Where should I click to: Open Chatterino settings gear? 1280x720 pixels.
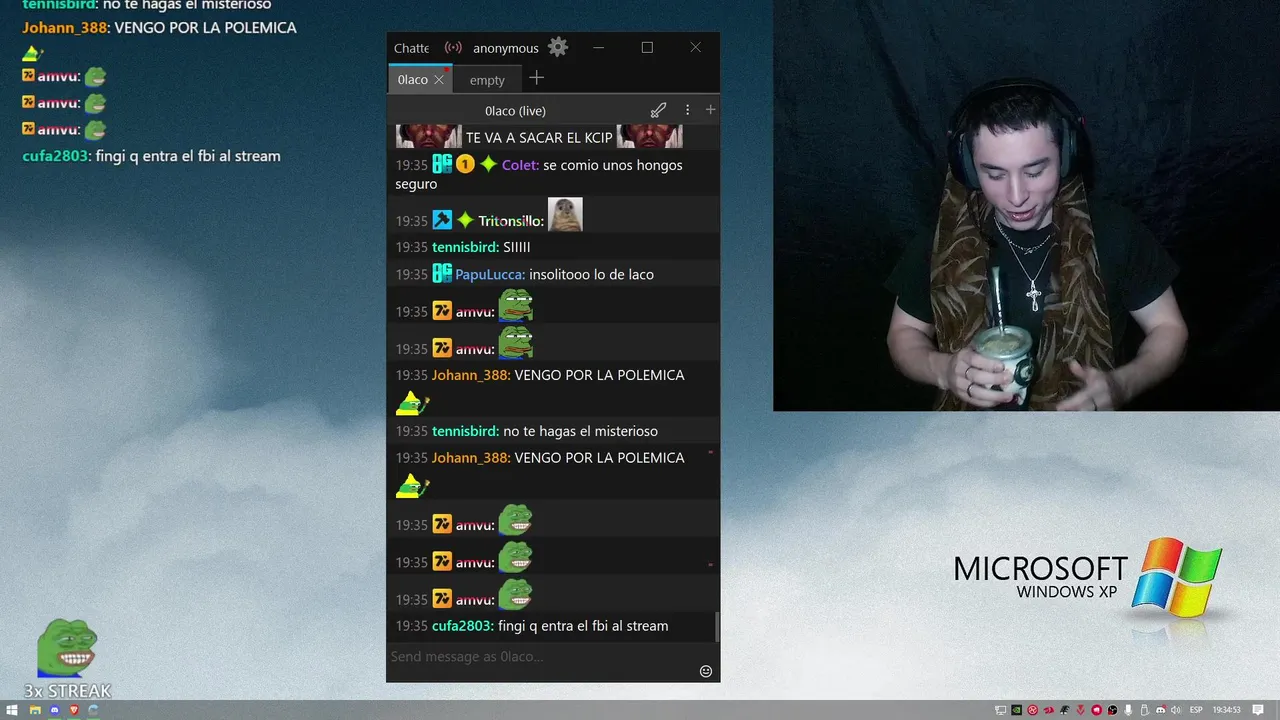click(x=558, y=47)
